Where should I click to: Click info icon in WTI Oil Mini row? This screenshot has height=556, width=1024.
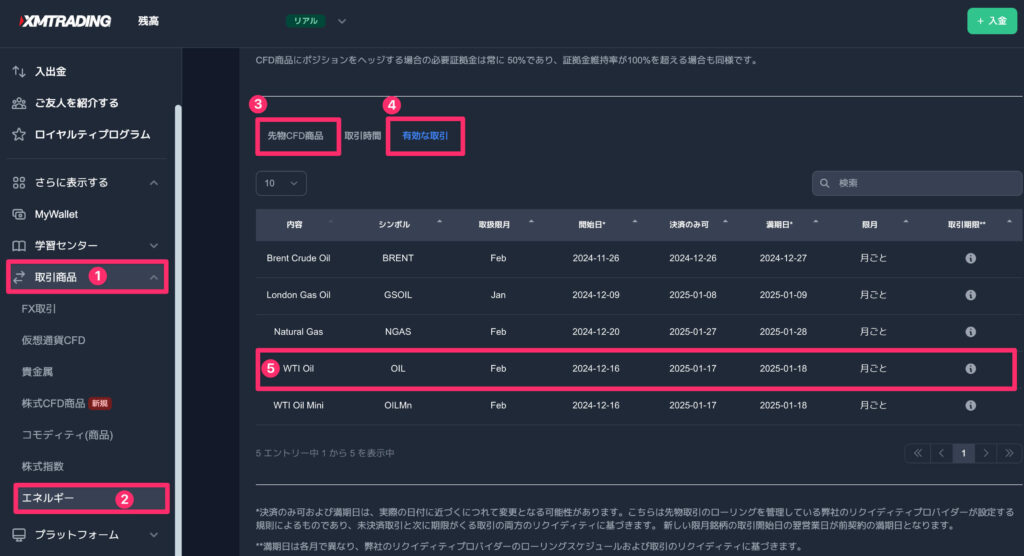coord(970,405)
